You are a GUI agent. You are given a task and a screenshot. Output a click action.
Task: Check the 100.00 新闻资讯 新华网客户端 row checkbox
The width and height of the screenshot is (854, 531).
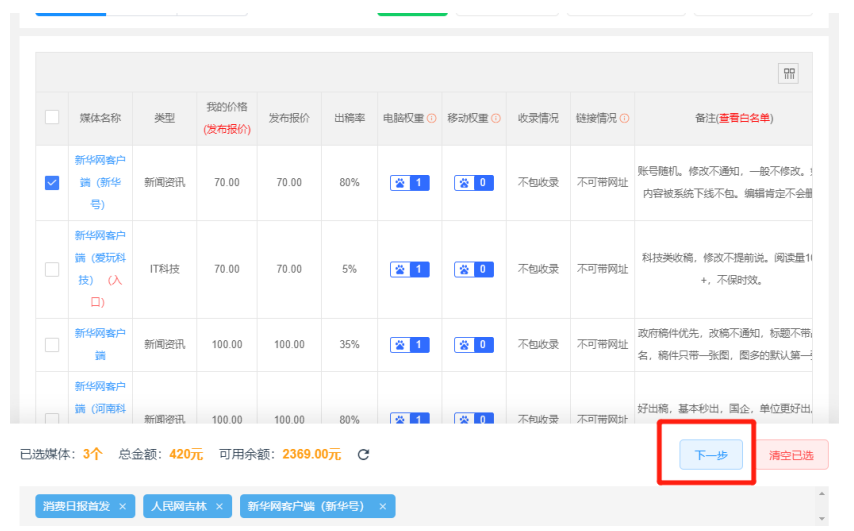coord(52,344)
